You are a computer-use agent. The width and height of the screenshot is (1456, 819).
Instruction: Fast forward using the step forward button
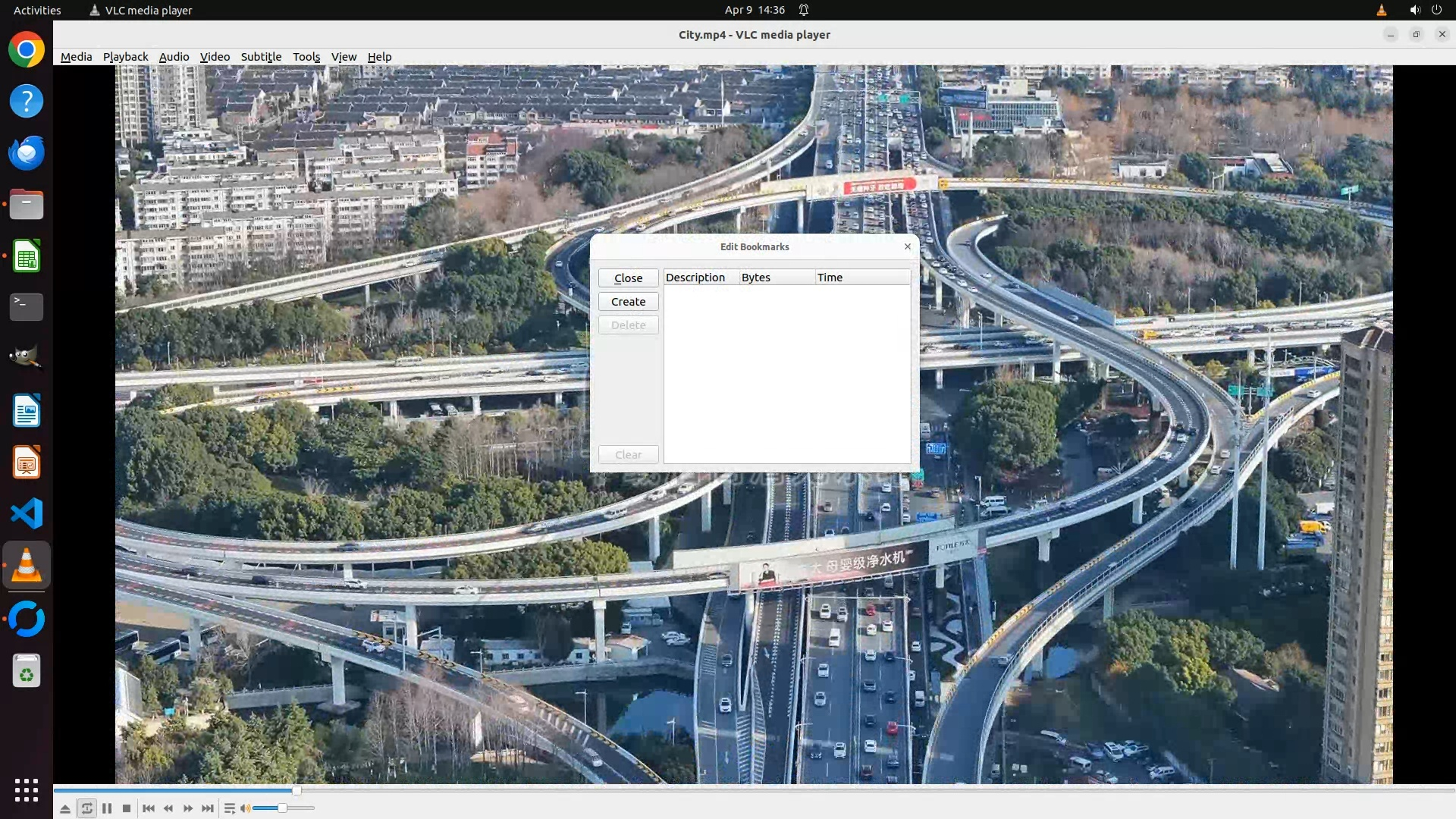[x=188, y=808]
